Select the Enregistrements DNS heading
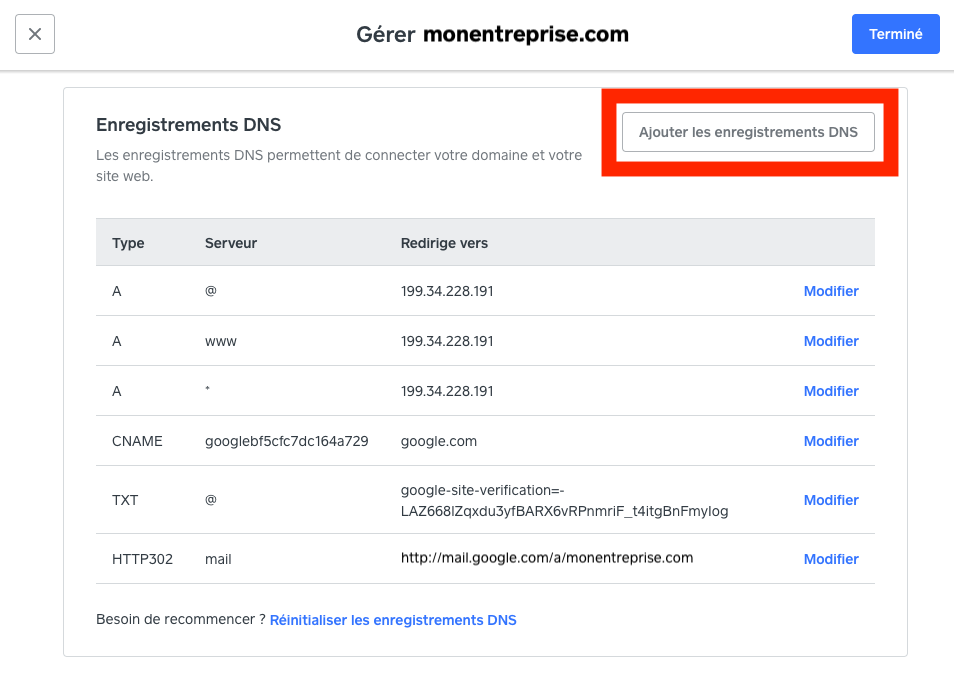The width and height of the screenshot is (954, 673). 189,124
